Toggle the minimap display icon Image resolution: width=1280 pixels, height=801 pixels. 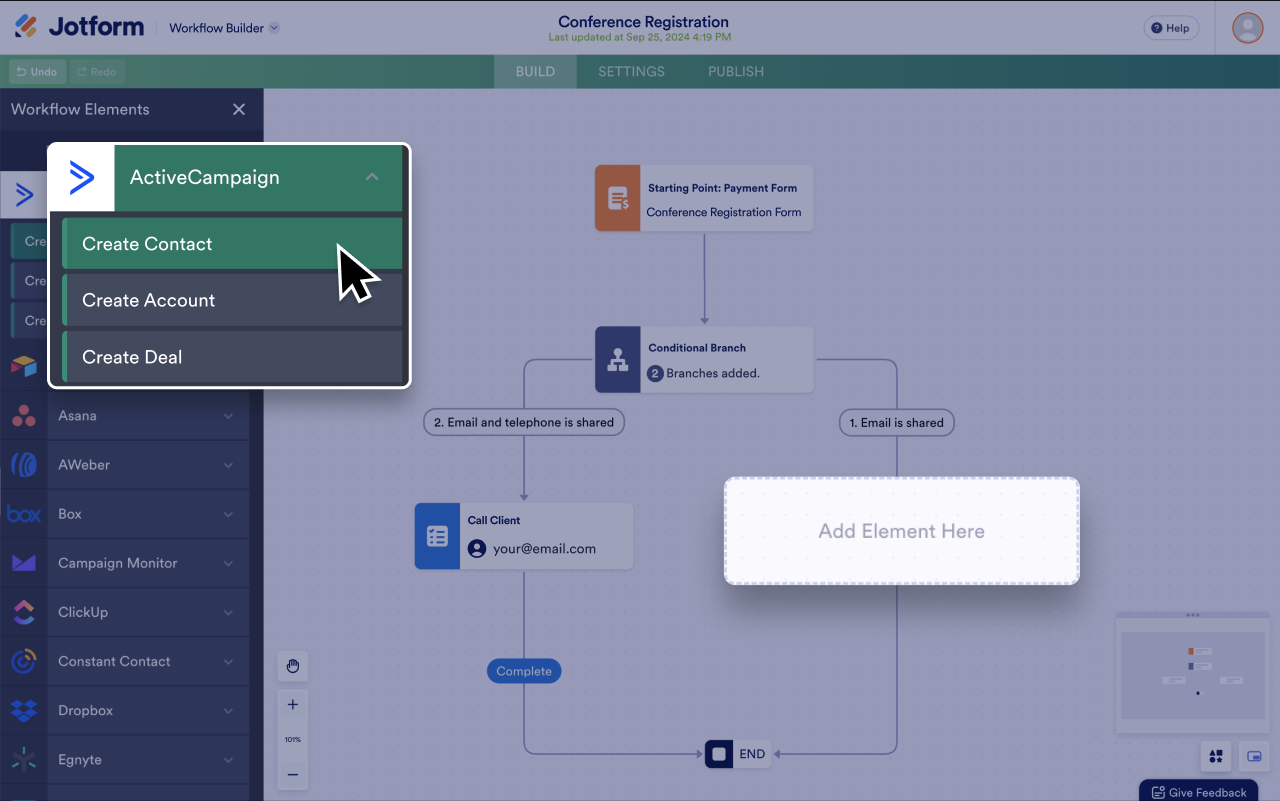pyautogui.click(x=1254, y=756)
